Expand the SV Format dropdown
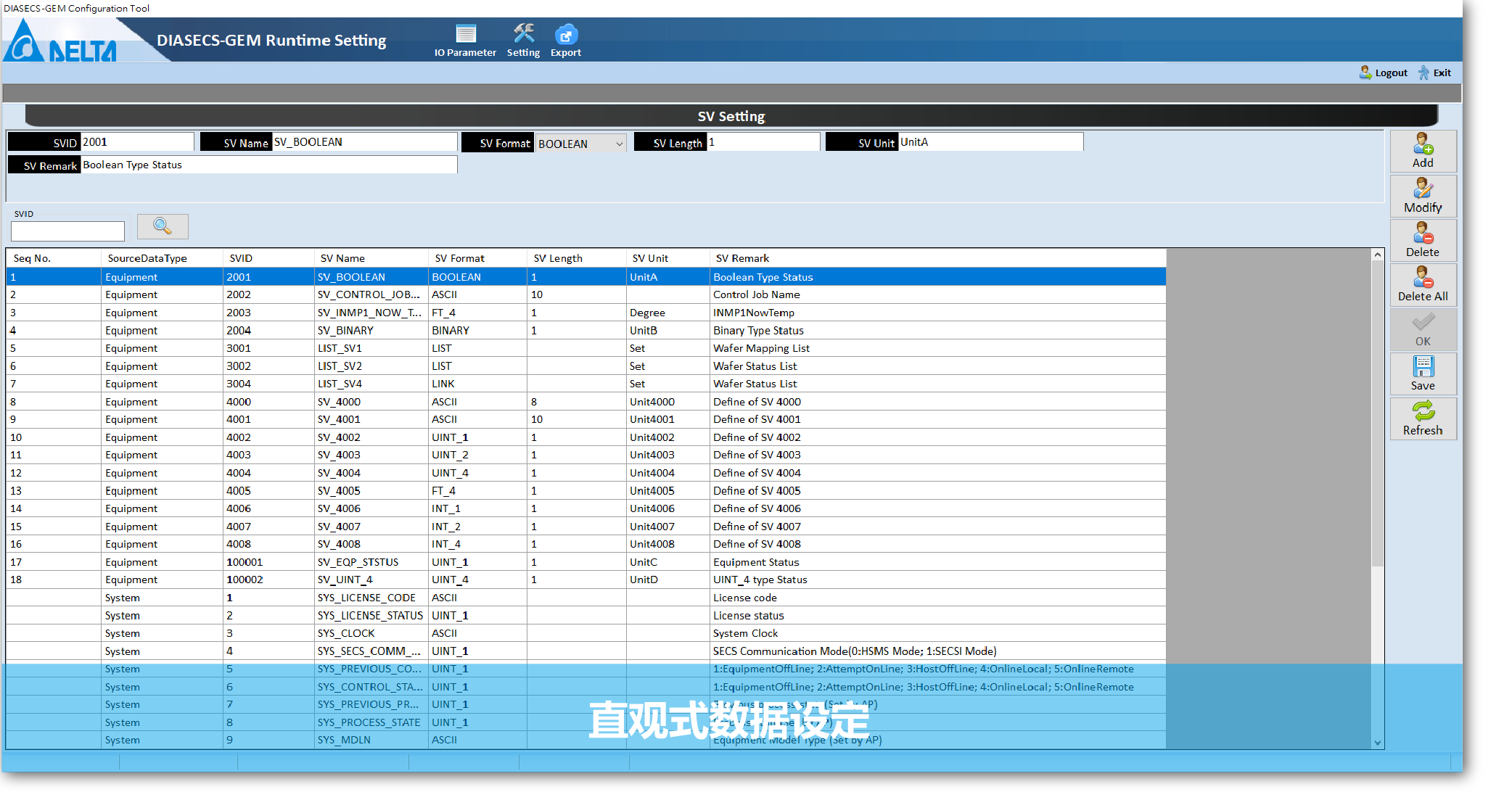This screenshot has height=800, width=1512. pyautogui.click(x=619, y=144)
